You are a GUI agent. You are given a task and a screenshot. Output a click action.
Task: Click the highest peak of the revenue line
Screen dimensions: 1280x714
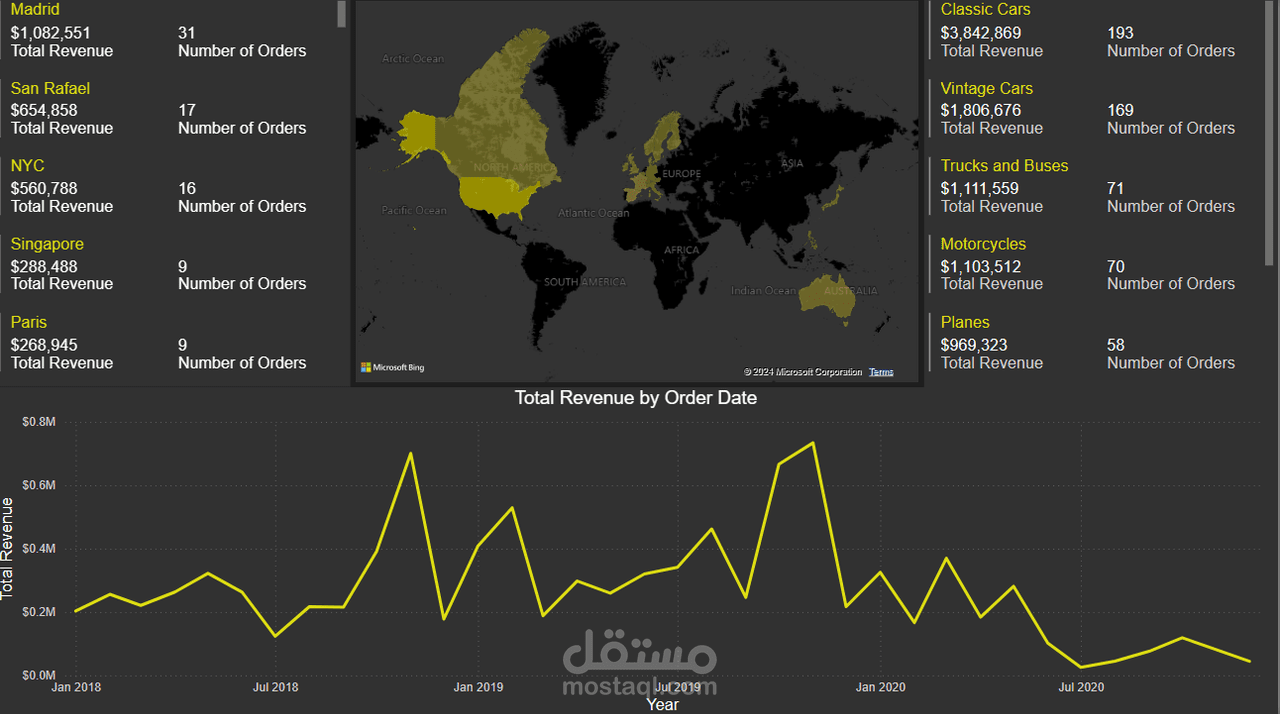click(x=812, y=443)
